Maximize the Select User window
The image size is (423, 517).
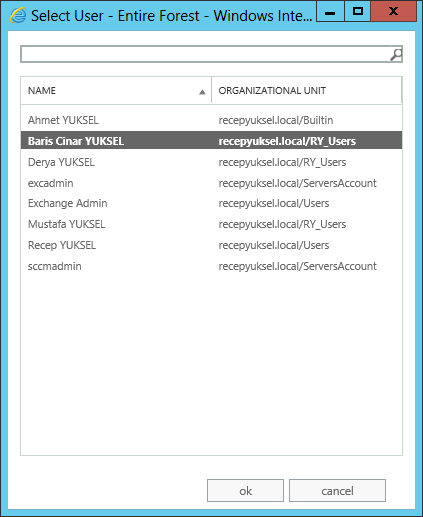point(358,12)
